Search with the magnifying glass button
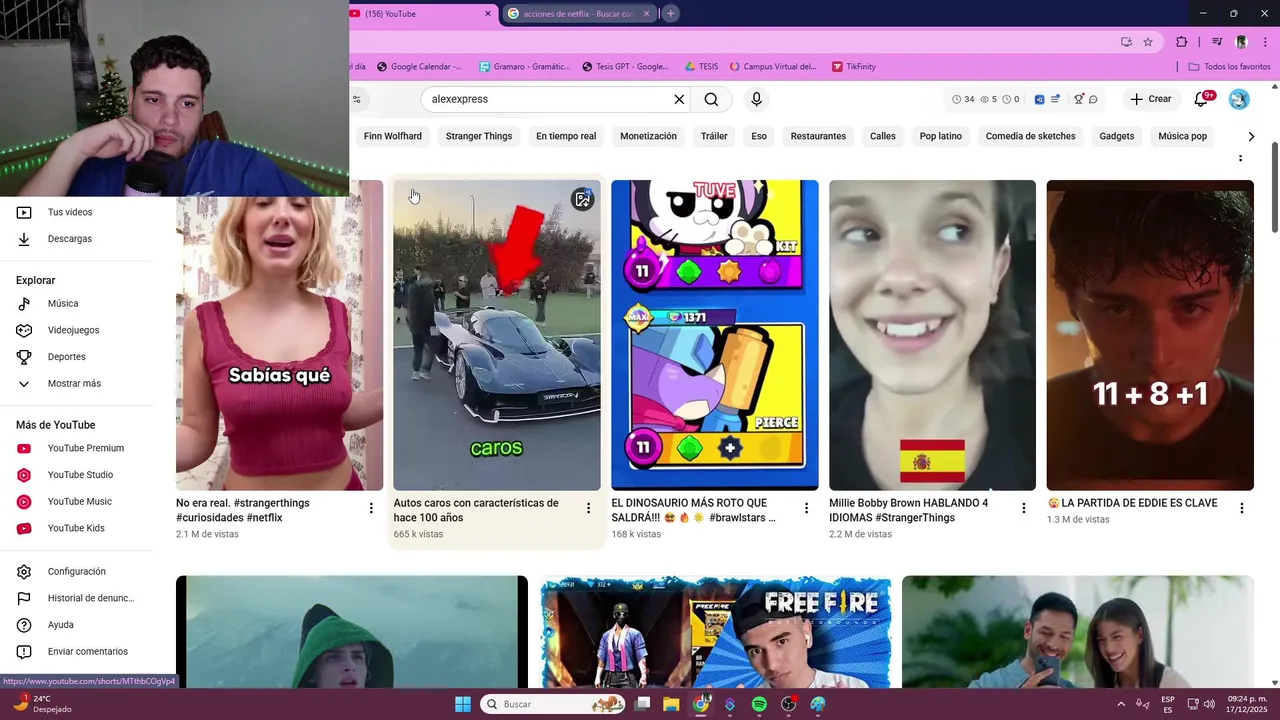The image size is (1280, 720). 711,99
